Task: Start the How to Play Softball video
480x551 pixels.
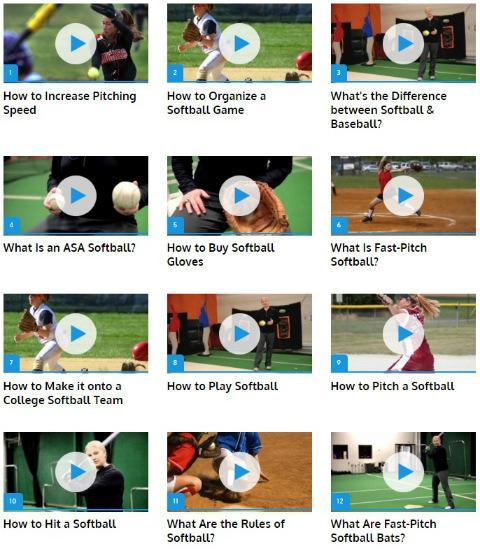Action: click(240, 334)
